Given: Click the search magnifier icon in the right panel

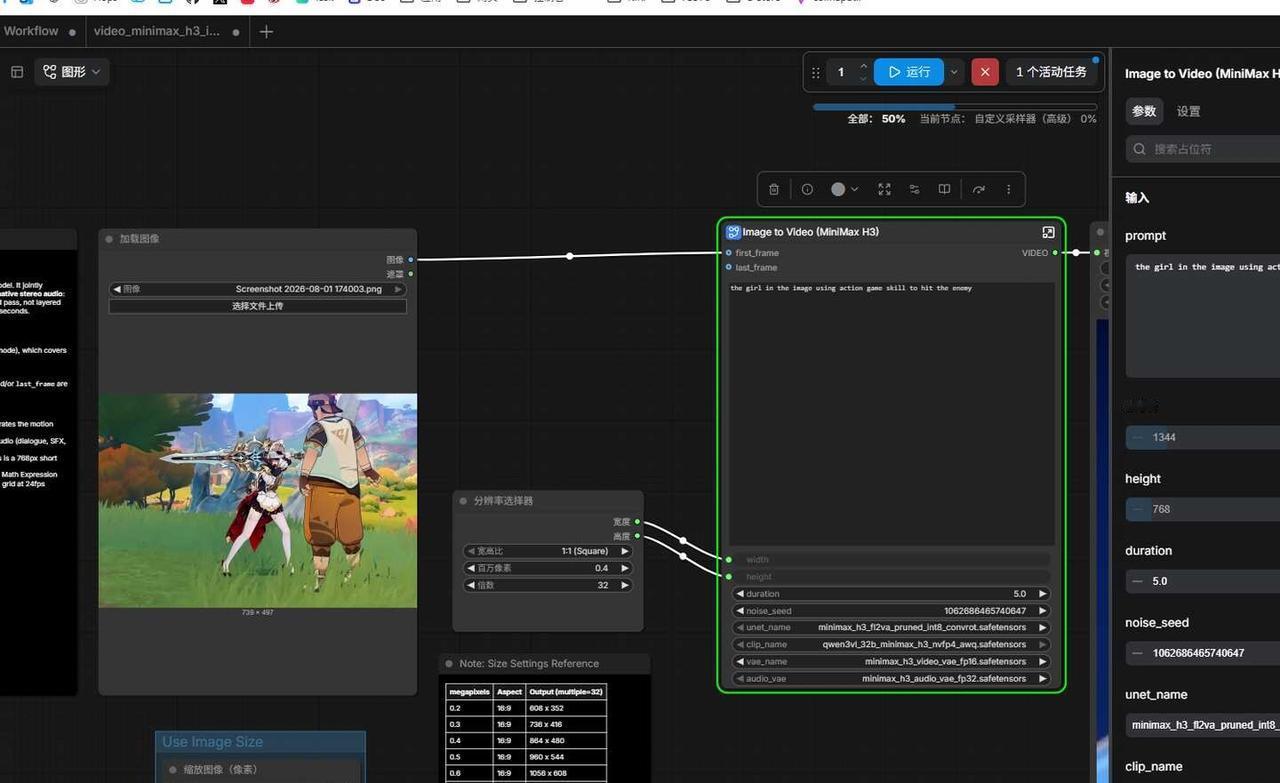Looking at the screenshot, I should 1139,149.
